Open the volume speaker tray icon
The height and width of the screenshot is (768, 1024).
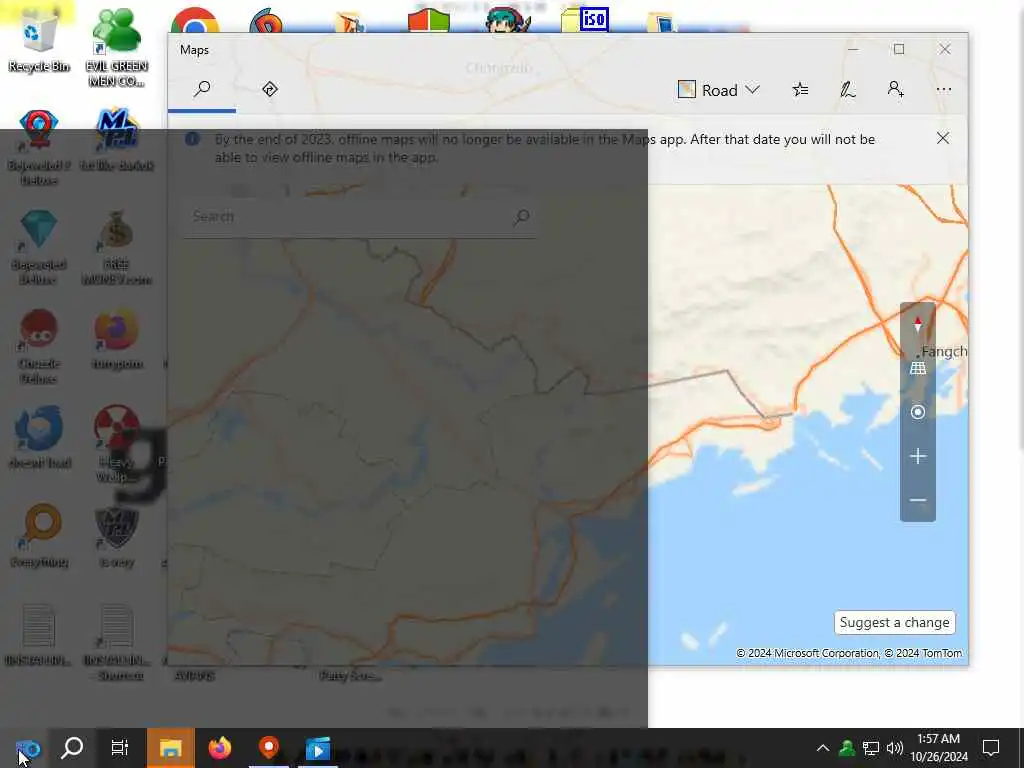tap(895, 748)
